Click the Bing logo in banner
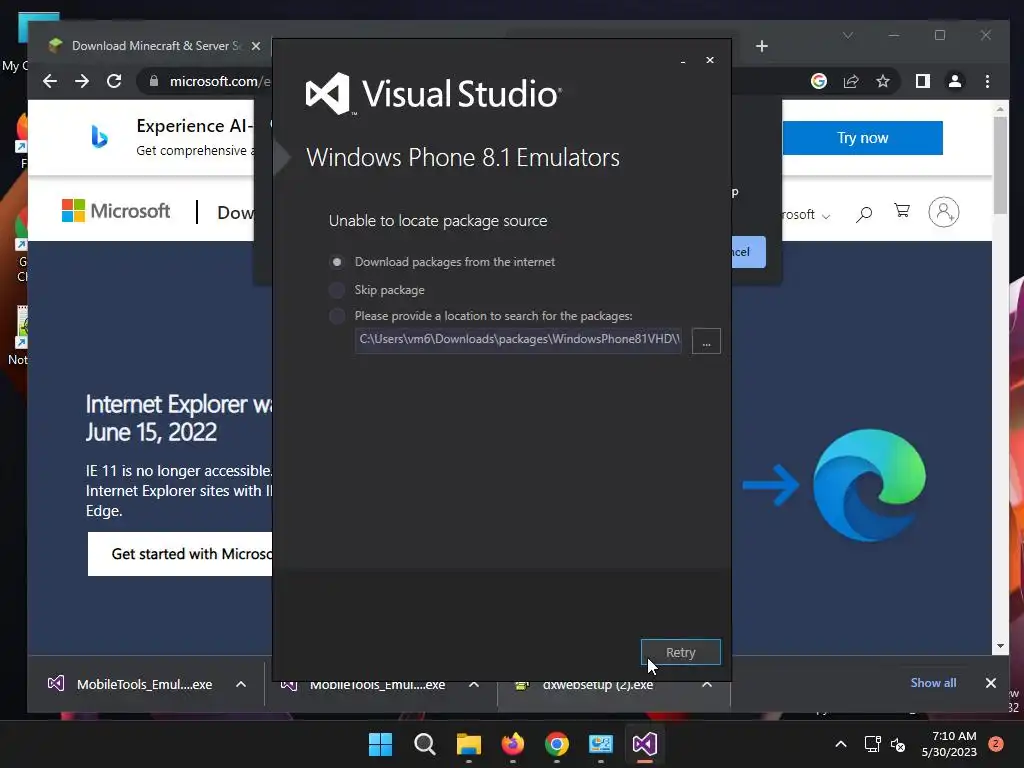The image size is (1024, 768). pos(99,136)
